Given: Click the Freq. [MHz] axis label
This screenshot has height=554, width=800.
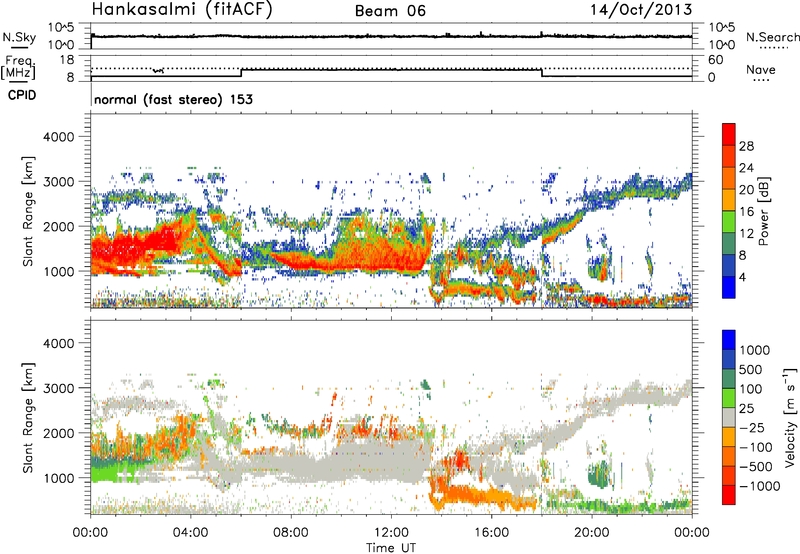Looking at the screenshot, I should point(18,68).
